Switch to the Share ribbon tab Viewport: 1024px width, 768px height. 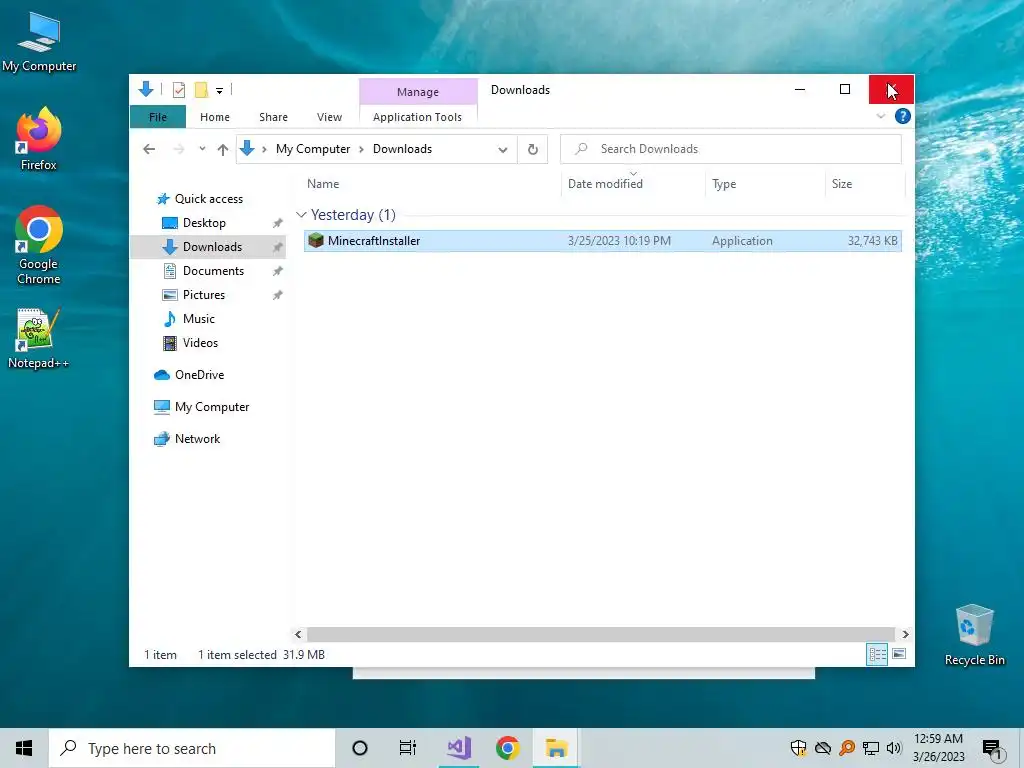[273, 117]
